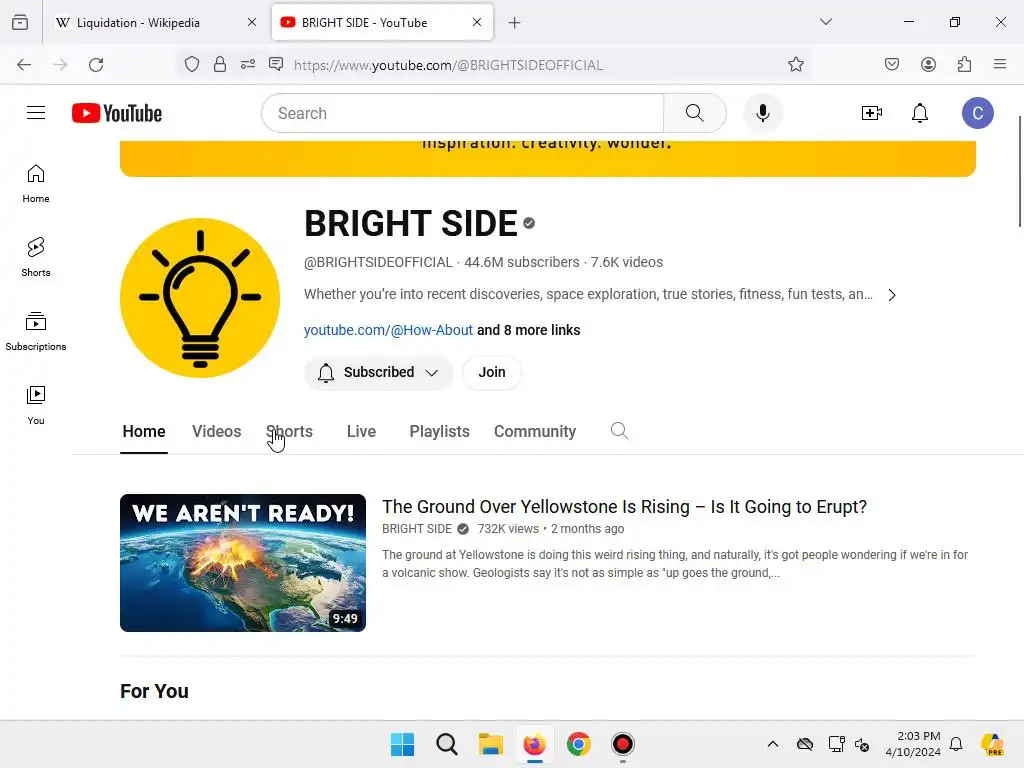Show hidden system tray icons
Image resolution: width=1024 pixels, height=768 pixels.
[x=773, y=744]
